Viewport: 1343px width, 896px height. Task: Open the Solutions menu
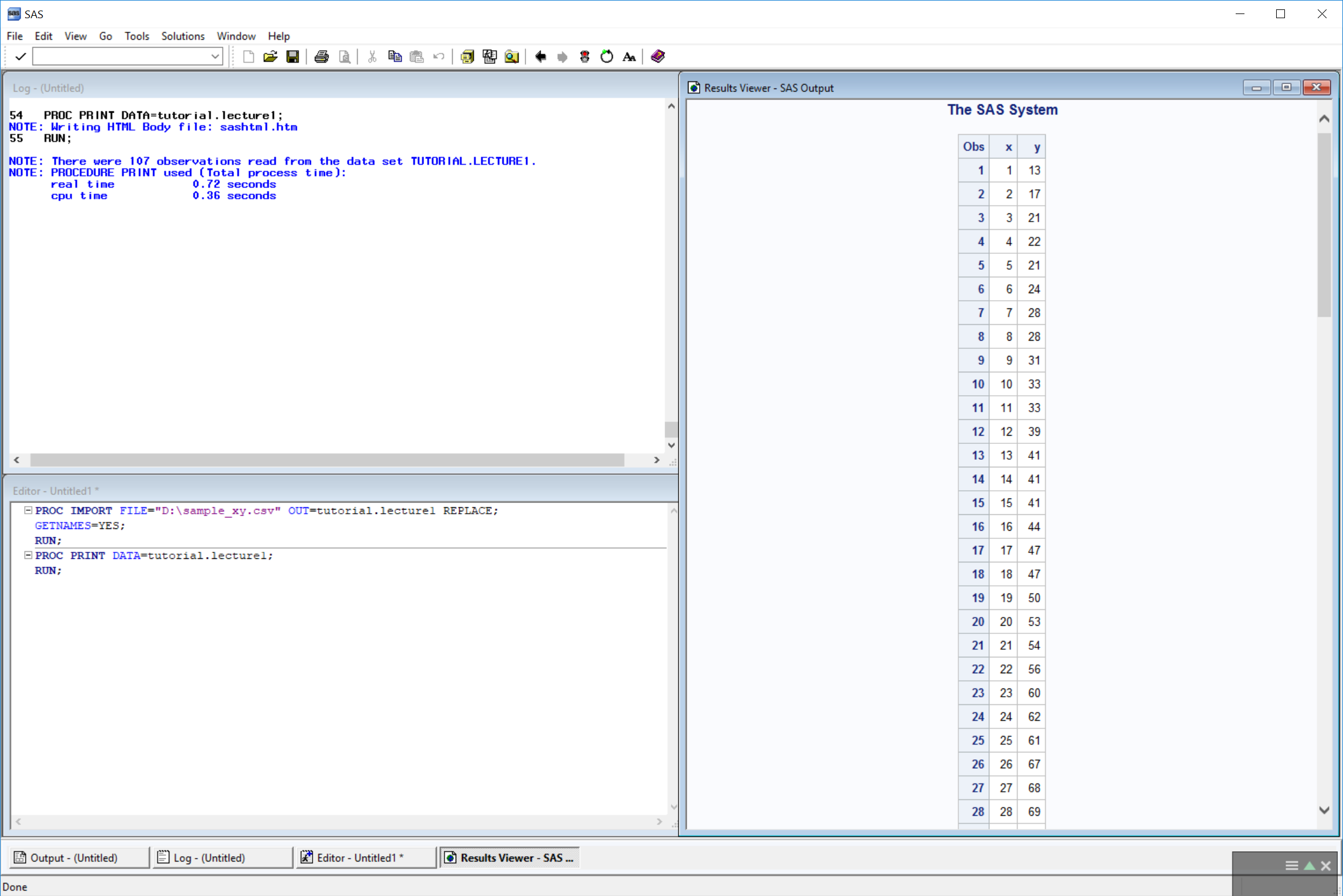pyautogui.click(x=182, y=36)
